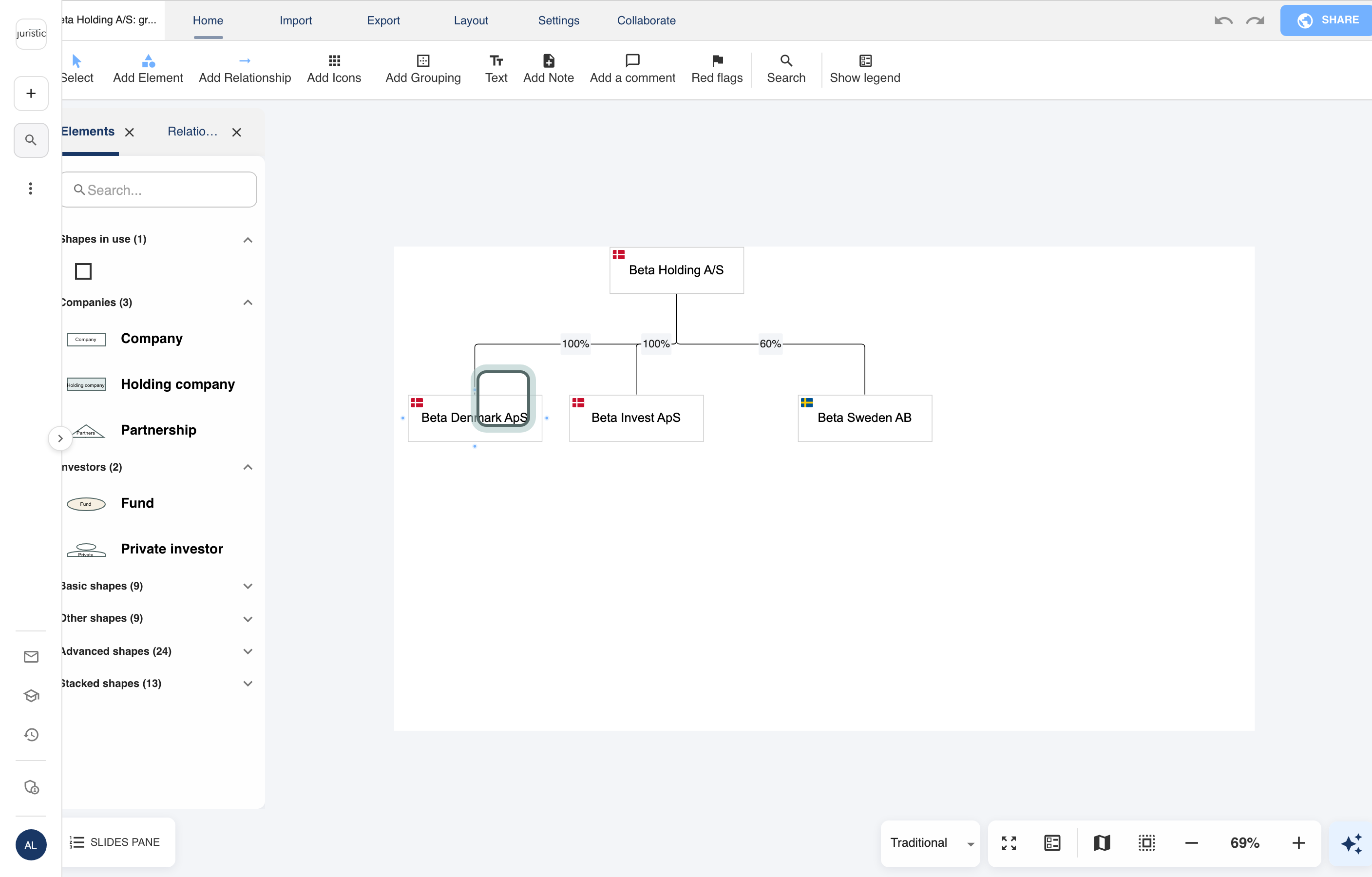This screenshot has height=877, width=1372.
Task: Undo the last action
Action: [1223, 20]
